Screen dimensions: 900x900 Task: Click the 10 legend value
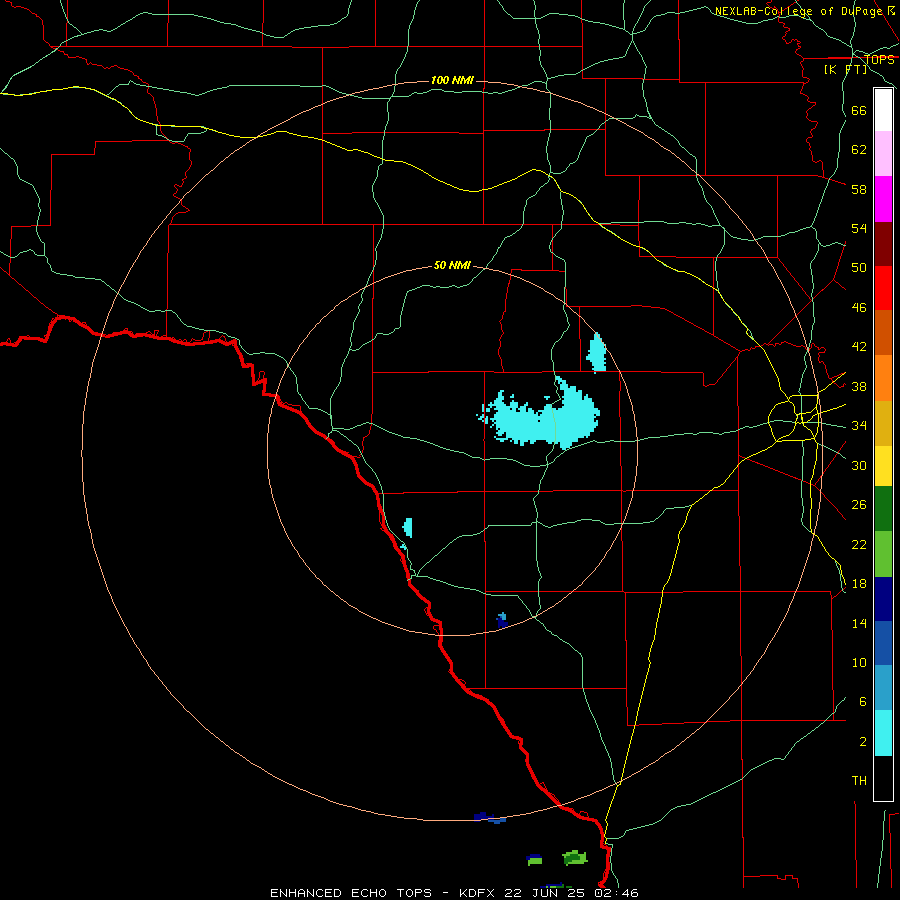(x=859, y=663)
